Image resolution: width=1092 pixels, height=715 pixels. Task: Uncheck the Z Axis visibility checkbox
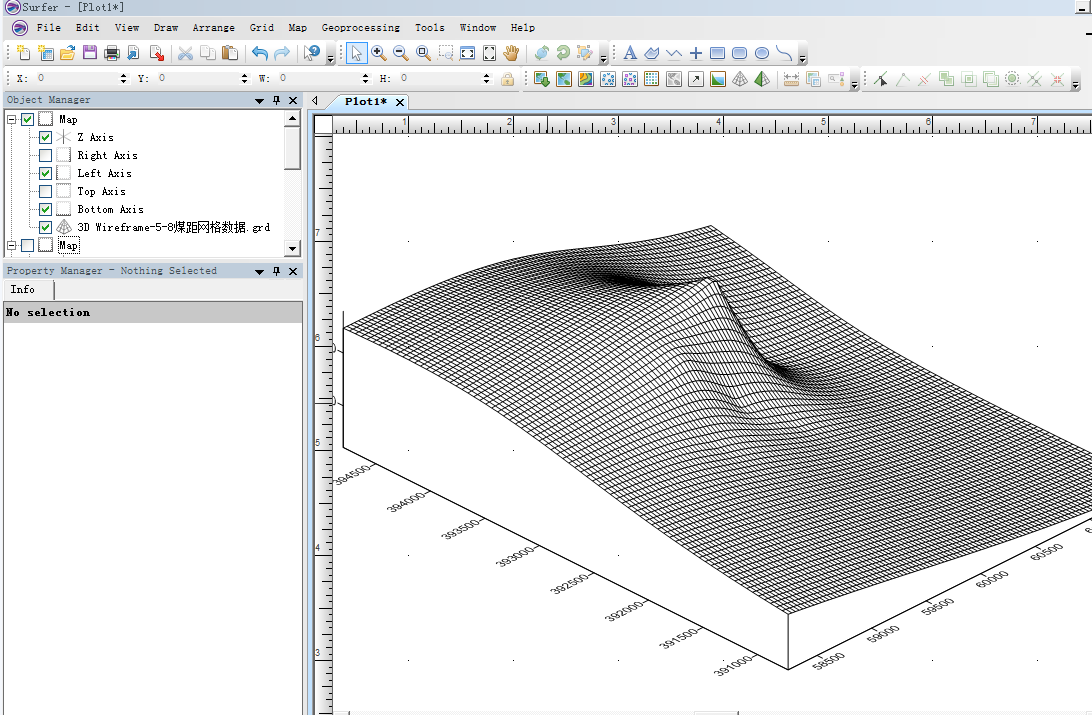[x=45, y=137]
